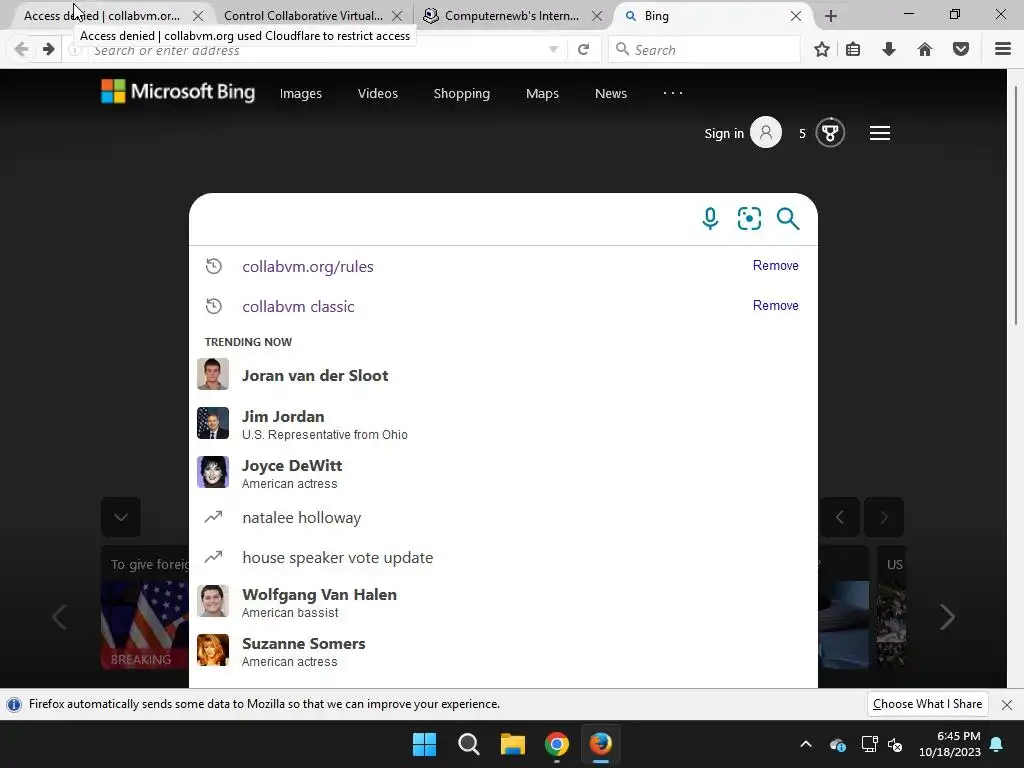Open Bing Maps menu item
This screenshot has height=768, width=1024.
click(542, 93)
